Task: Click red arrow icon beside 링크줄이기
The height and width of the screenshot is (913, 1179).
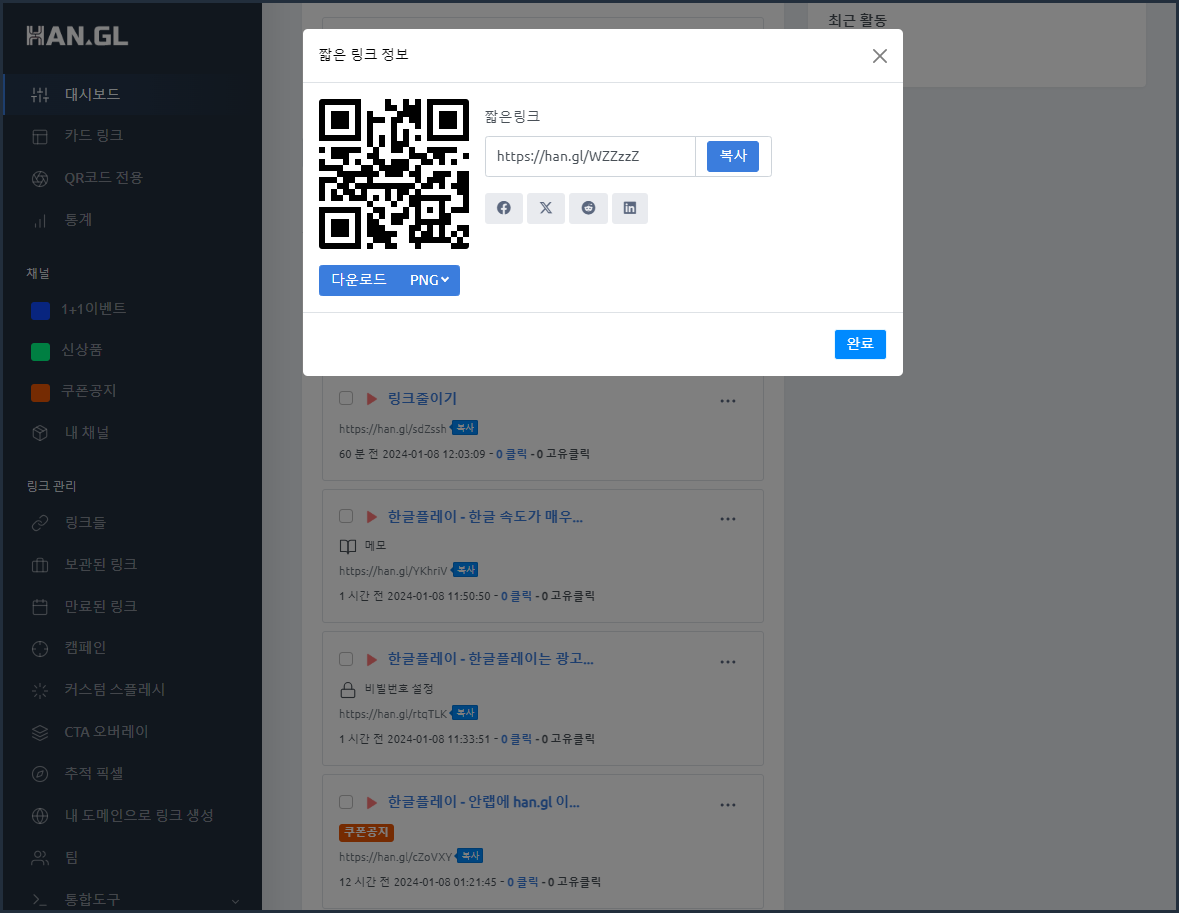Action: pos(371,399)
